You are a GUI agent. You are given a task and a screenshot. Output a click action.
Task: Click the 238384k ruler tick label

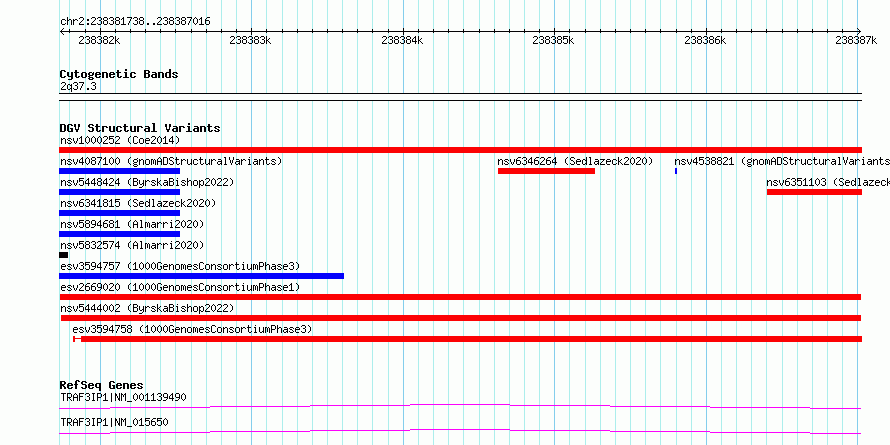402,40
